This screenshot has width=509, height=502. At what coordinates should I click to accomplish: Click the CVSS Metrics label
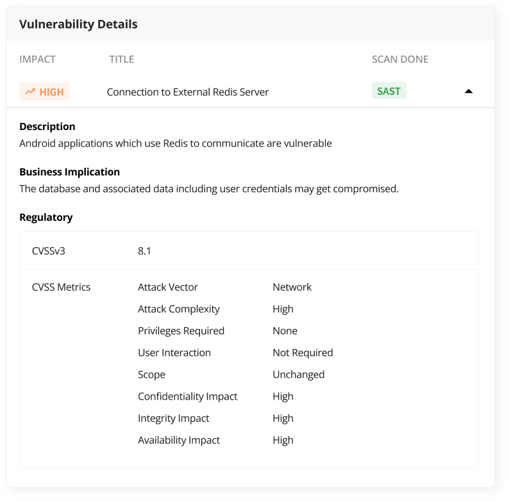click(61, 287)
